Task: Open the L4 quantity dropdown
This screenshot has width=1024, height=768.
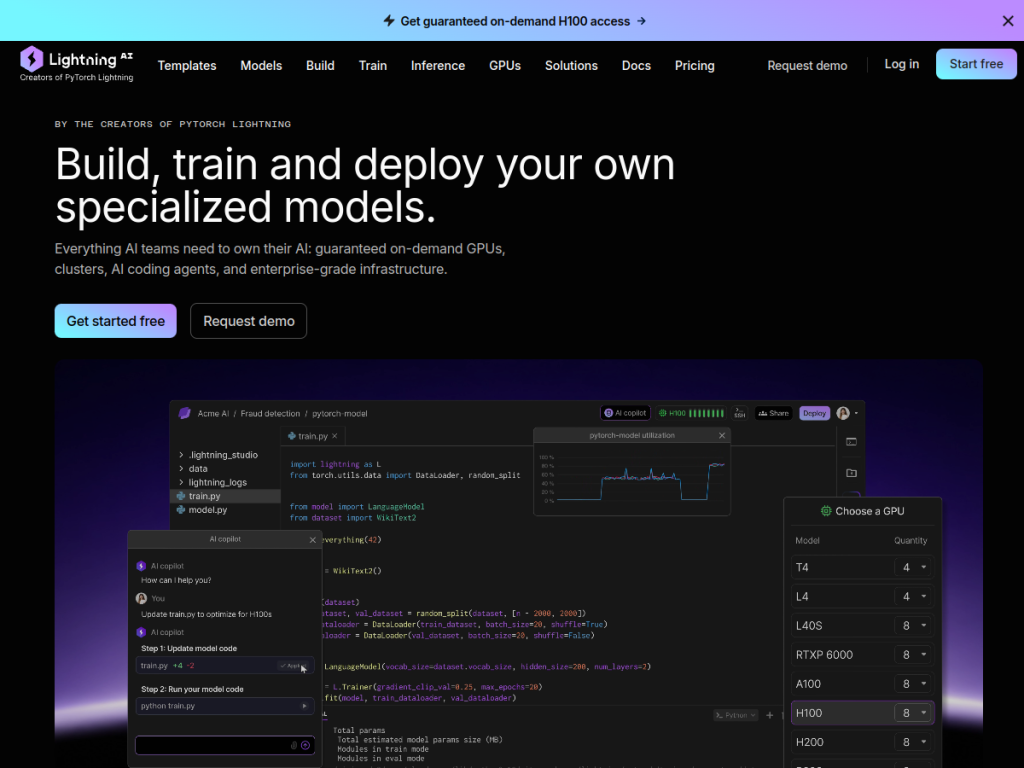Action: 913,596
